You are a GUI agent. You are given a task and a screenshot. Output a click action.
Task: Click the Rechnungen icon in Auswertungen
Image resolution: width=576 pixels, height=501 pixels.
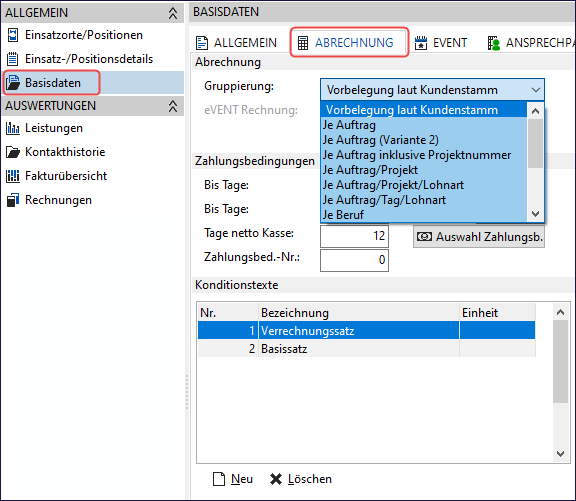point(13,200)
